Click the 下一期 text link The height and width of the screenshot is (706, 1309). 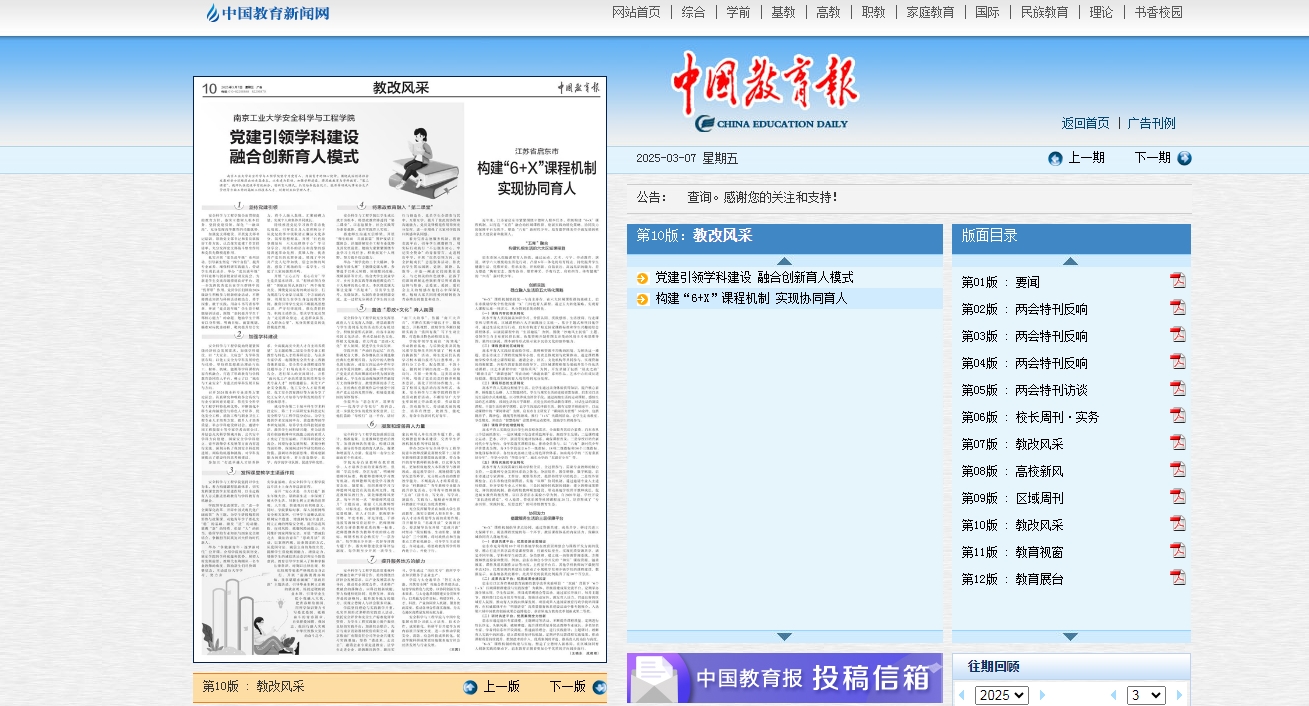pos(1152,158)
